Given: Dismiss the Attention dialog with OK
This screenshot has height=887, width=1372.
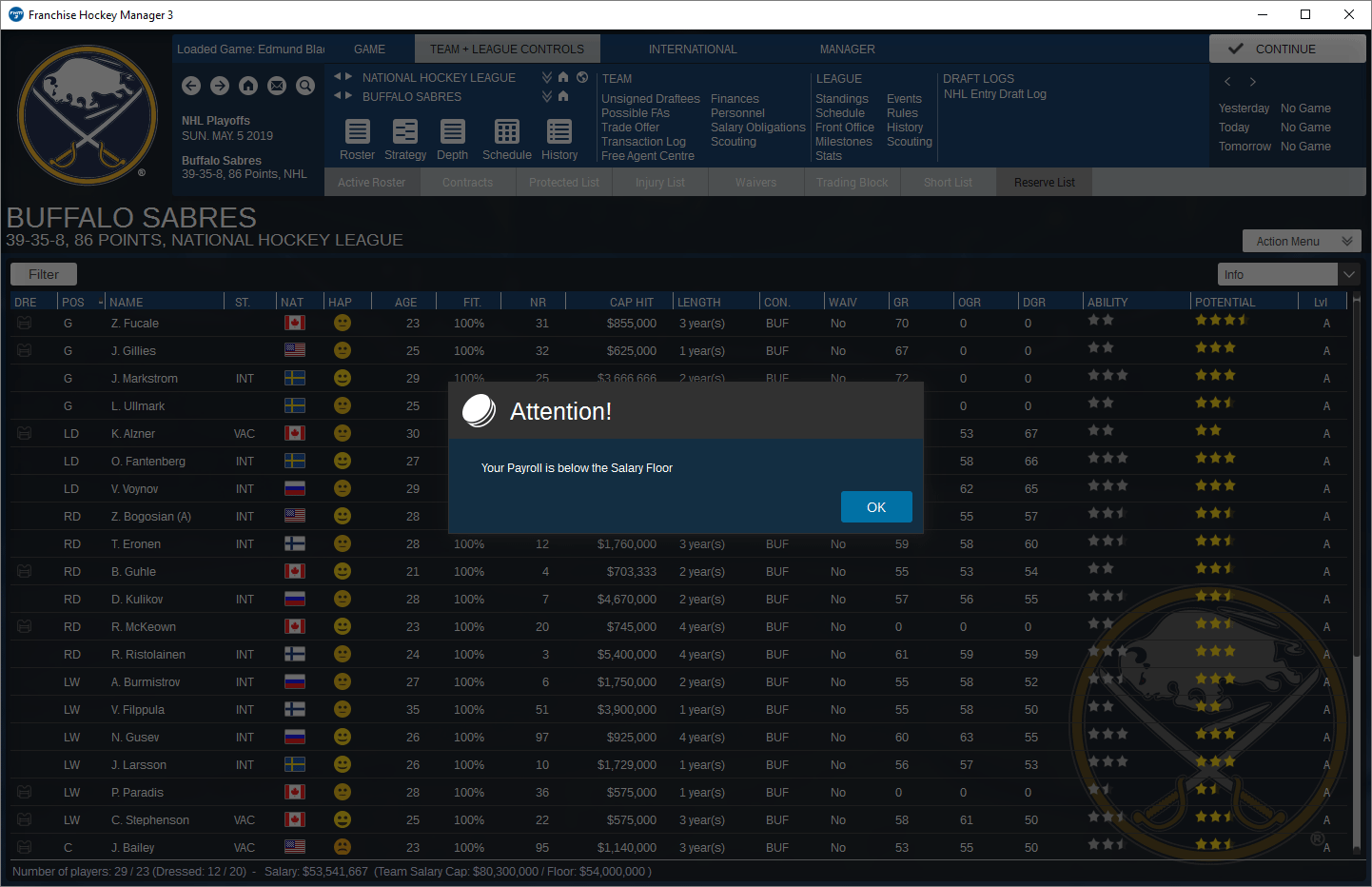Looking at the screenshot, I should tap(876, 507).
